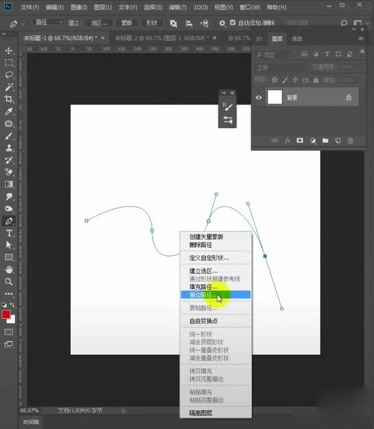Select the Zoom magnifier tool
Screen dimensions: 374x429
point(9,282)
